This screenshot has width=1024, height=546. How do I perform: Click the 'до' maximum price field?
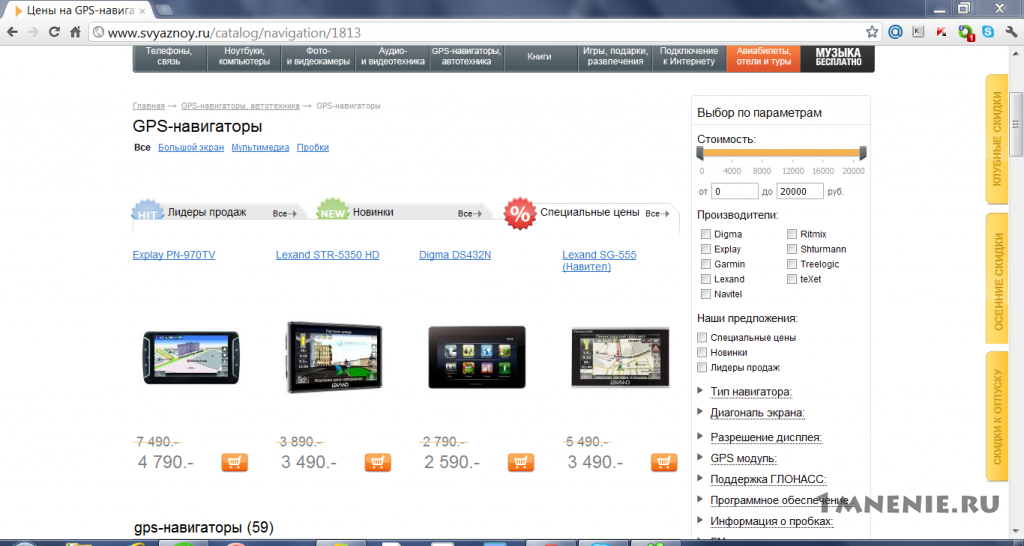800,192
